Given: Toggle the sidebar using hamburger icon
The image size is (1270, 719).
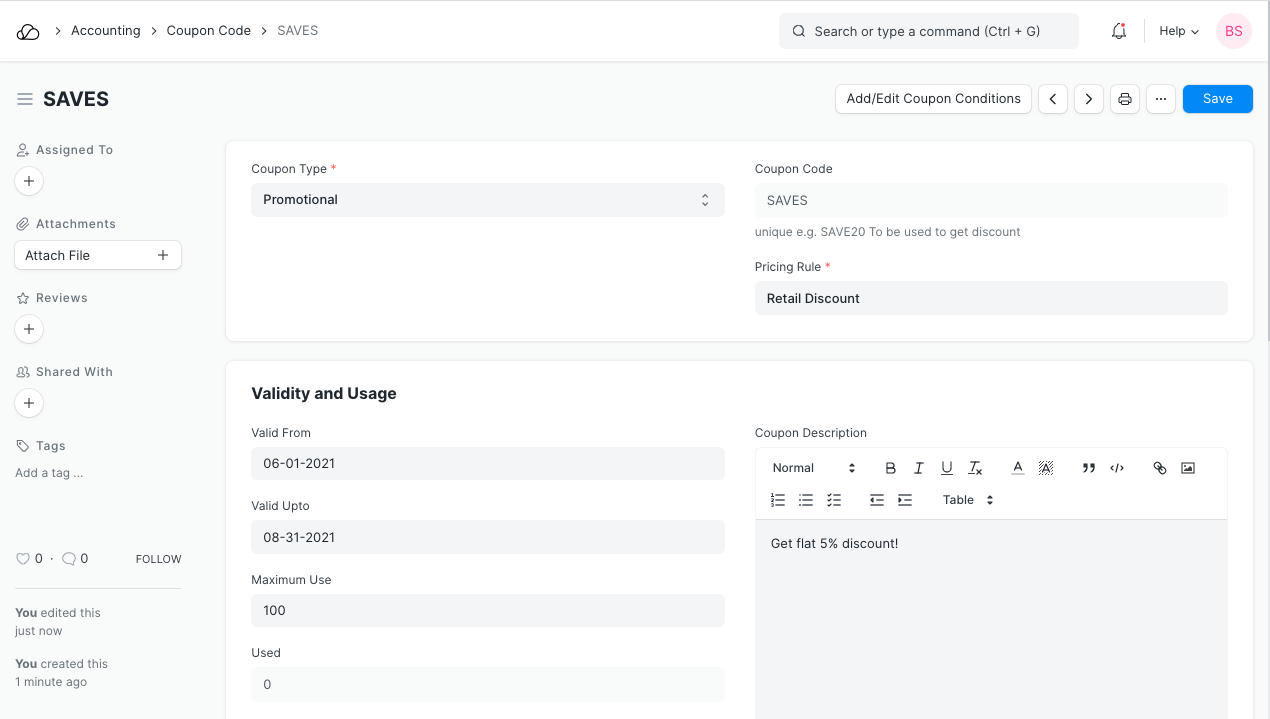Looking at the screenshot, I should coord(25,99).
